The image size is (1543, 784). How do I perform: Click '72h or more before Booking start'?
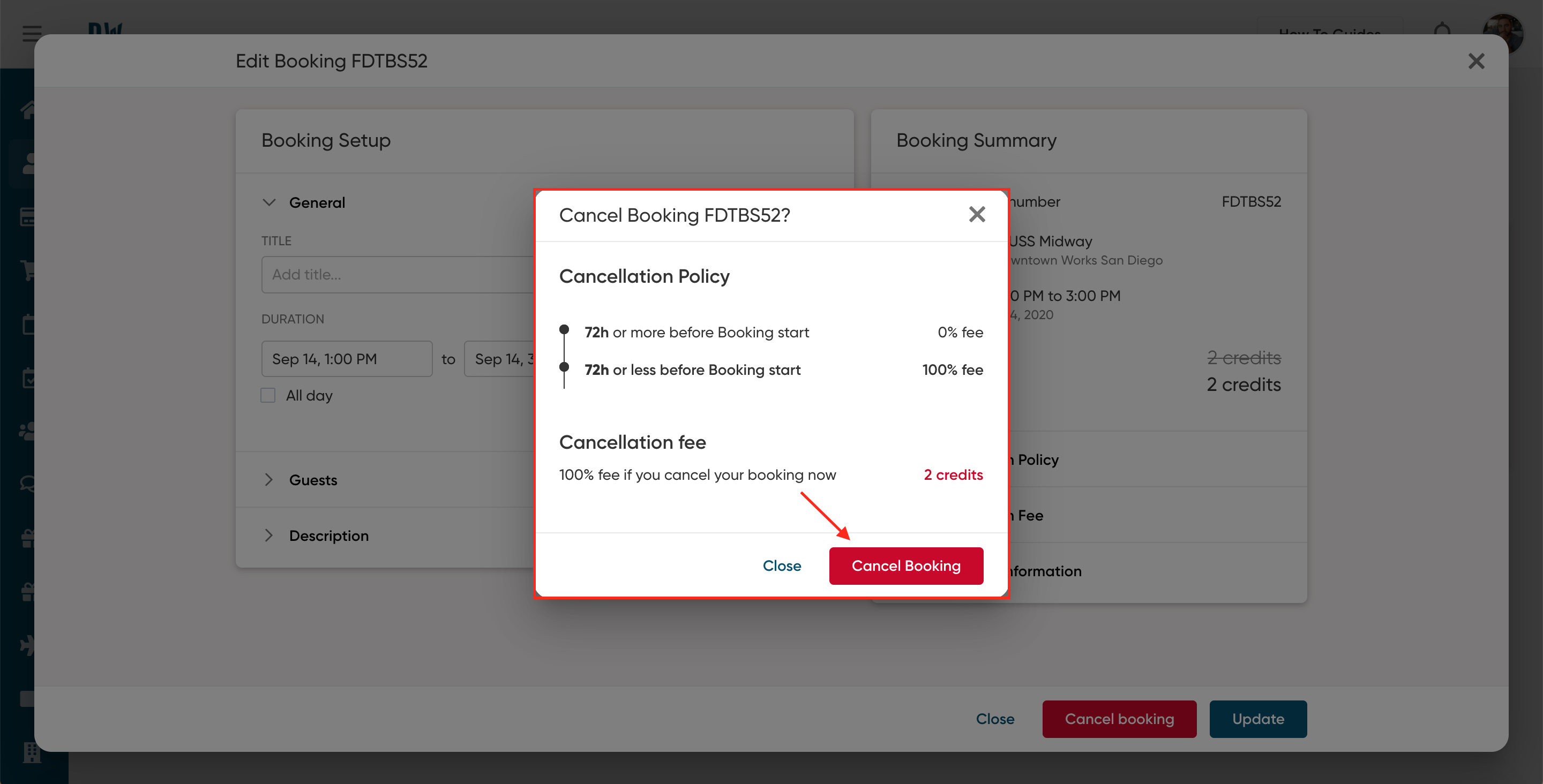click(x=696, y=333)
